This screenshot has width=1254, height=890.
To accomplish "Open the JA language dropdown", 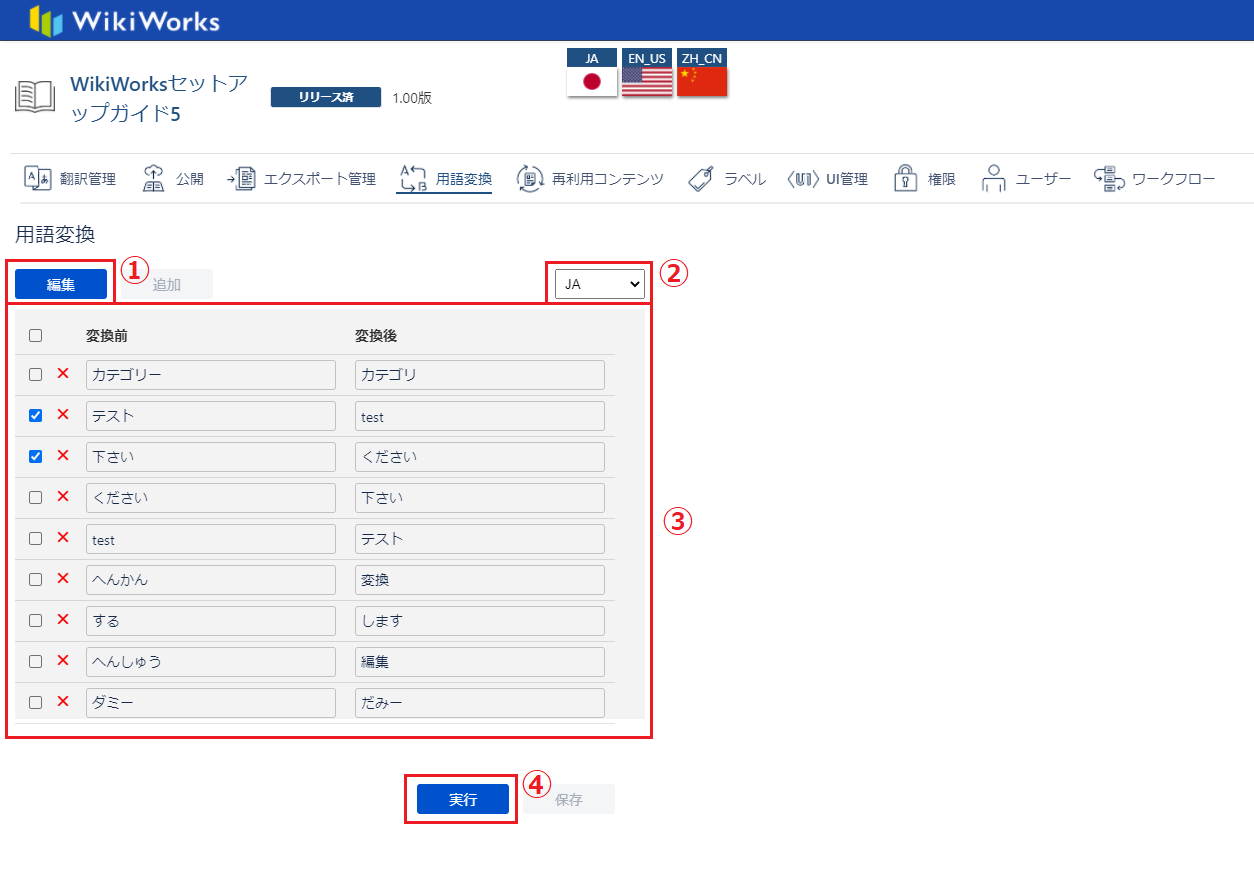I will (600, 284).
